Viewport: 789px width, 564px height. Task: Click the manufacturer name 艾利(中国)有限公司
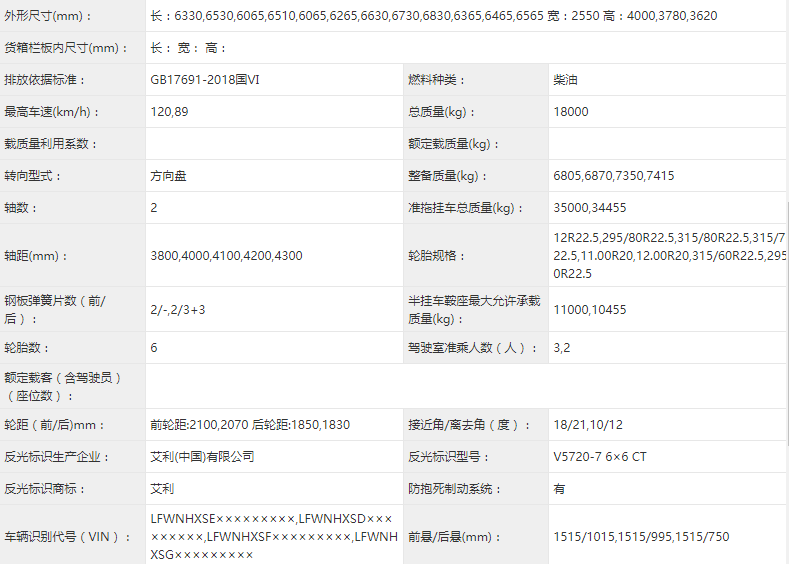coord(202,456)
